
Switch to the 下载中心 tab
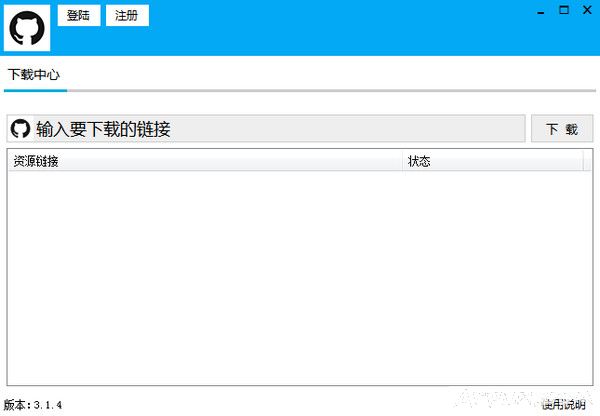pos(34,75)
